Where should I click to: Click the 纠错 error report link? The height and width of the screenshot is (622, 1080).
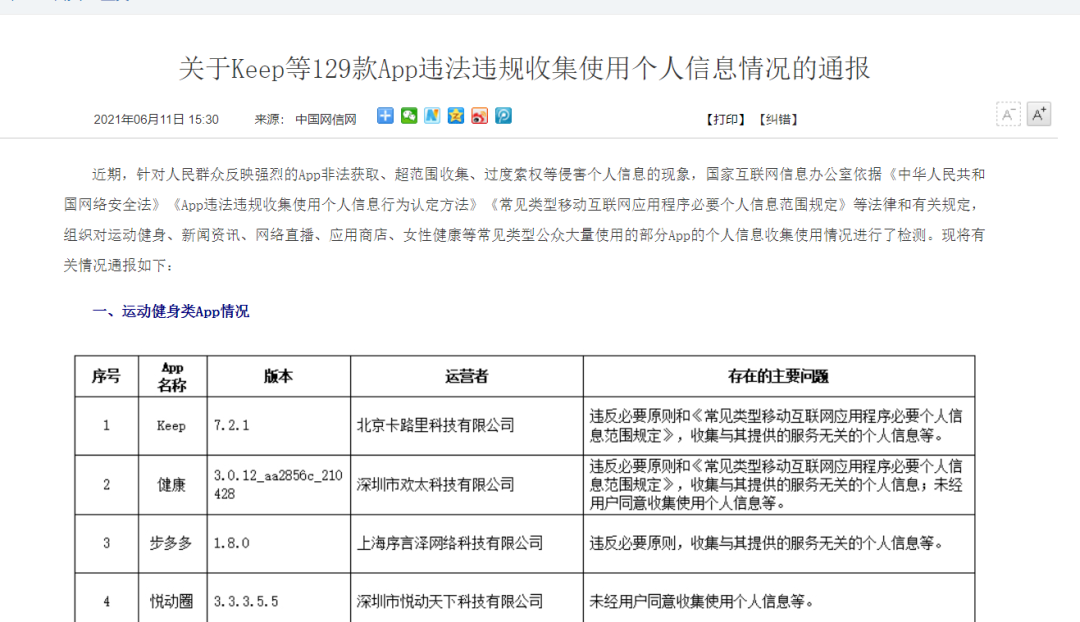point(778,120)
